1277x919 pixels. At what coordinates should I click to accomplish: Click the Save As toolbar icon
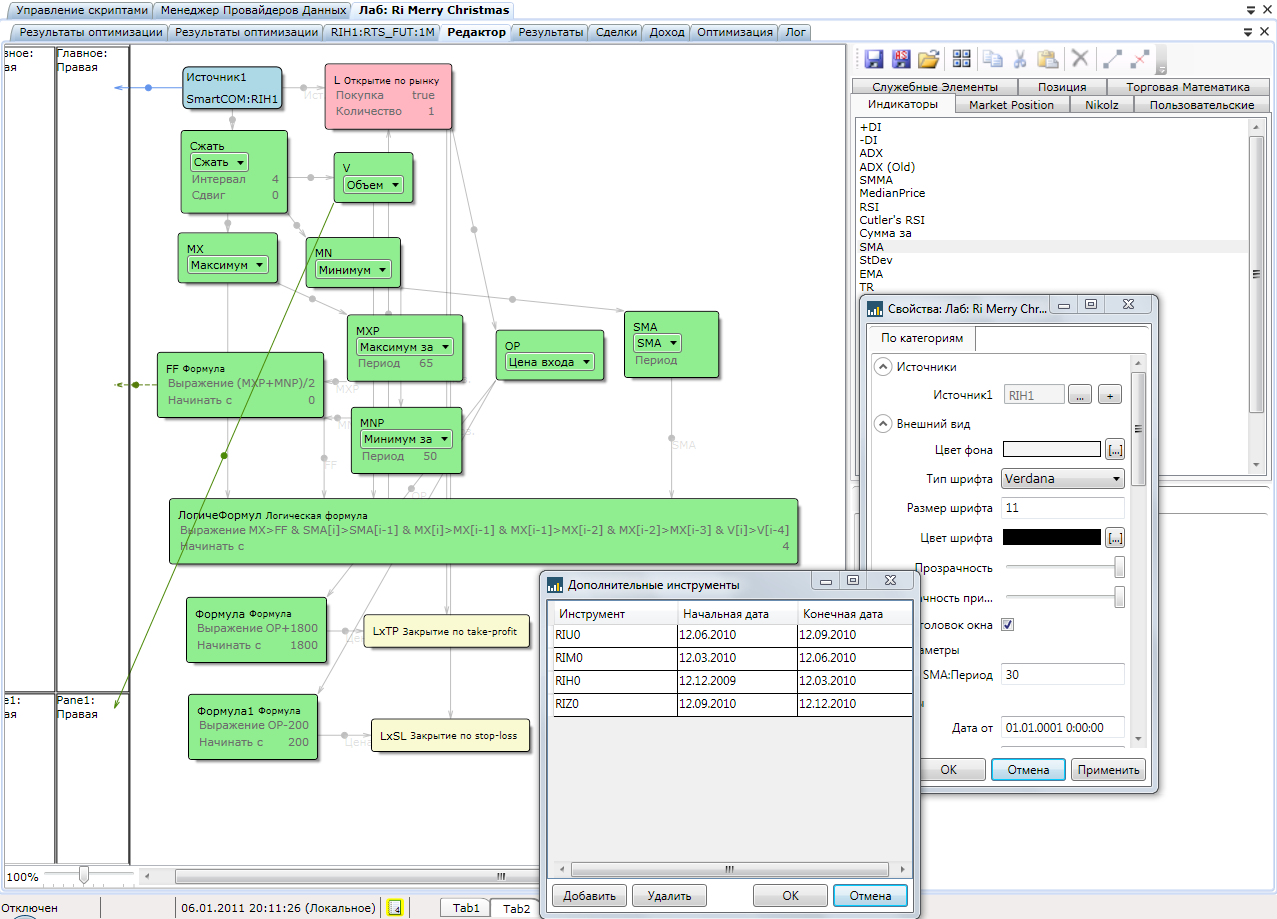point(901,59)
